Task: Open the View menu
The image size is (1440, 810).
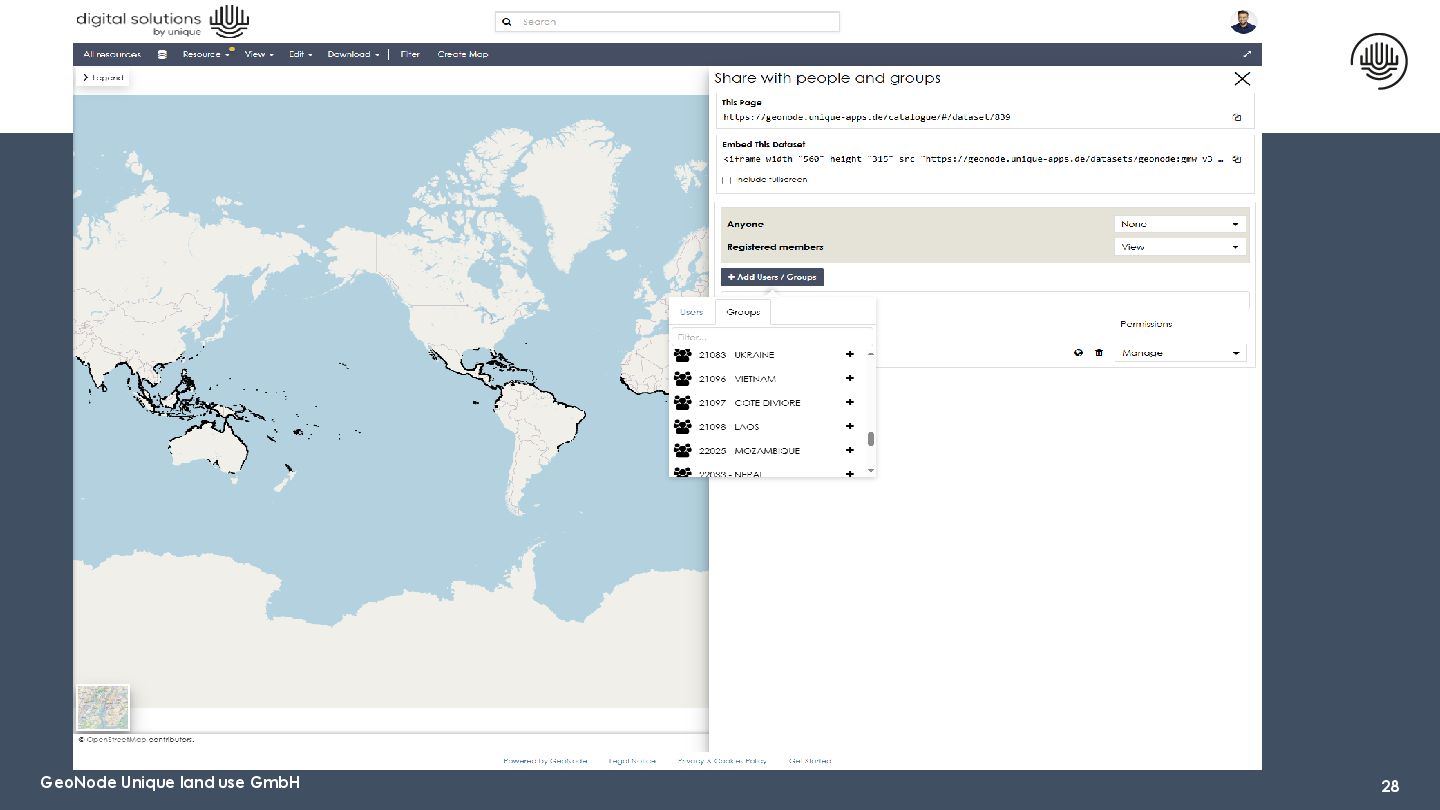Action: [x=259, y=54]
